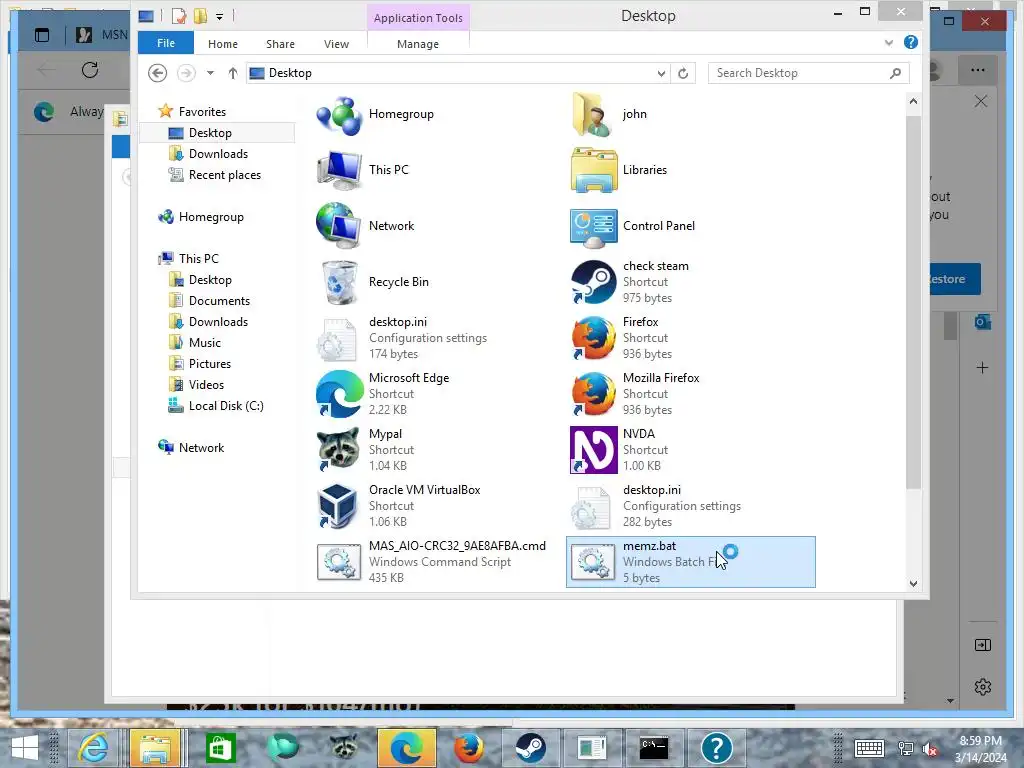Open the Homegroup item in file list

375,115
